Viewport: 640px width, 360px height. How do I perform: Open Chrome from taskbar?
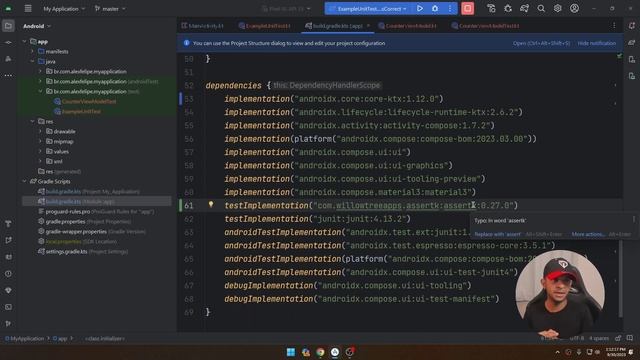[320, 352]
